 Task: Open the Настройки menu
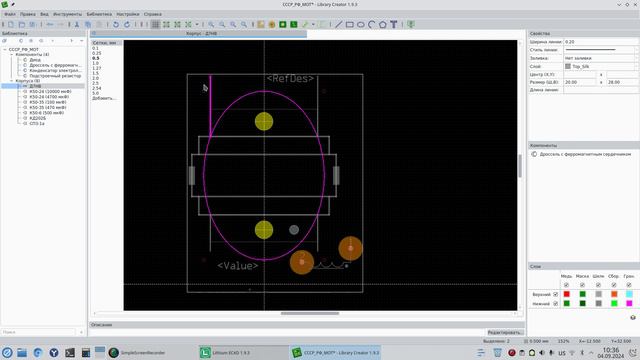coord(128,14)
